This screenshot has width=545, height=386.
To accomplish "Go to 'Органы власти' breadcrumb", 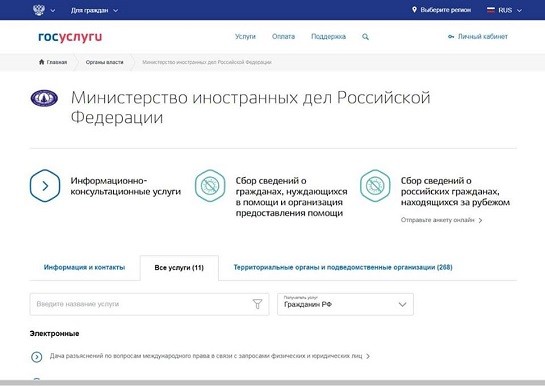I will 105,62.
